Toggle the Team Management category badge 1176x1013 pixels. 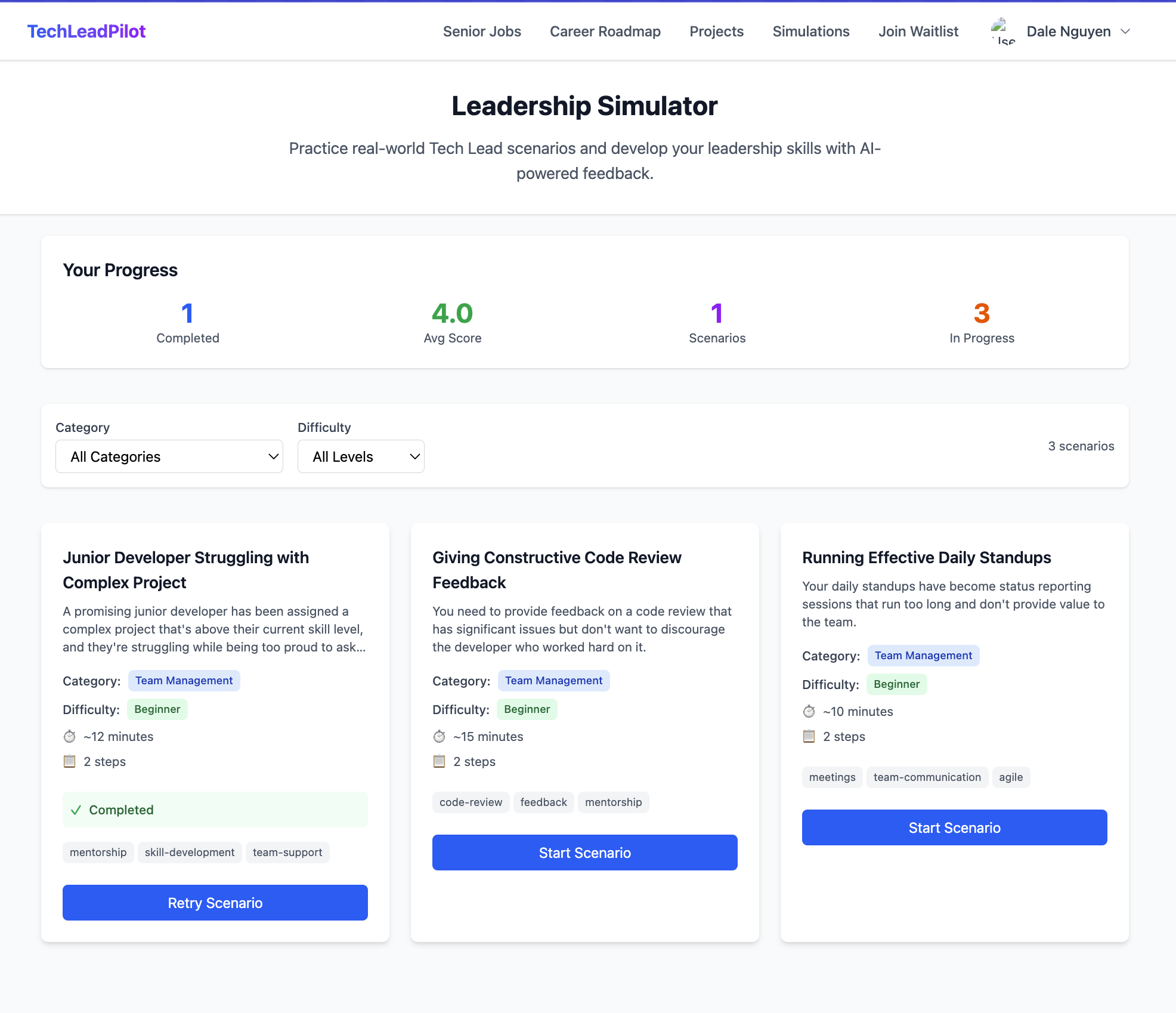[184, 680]
